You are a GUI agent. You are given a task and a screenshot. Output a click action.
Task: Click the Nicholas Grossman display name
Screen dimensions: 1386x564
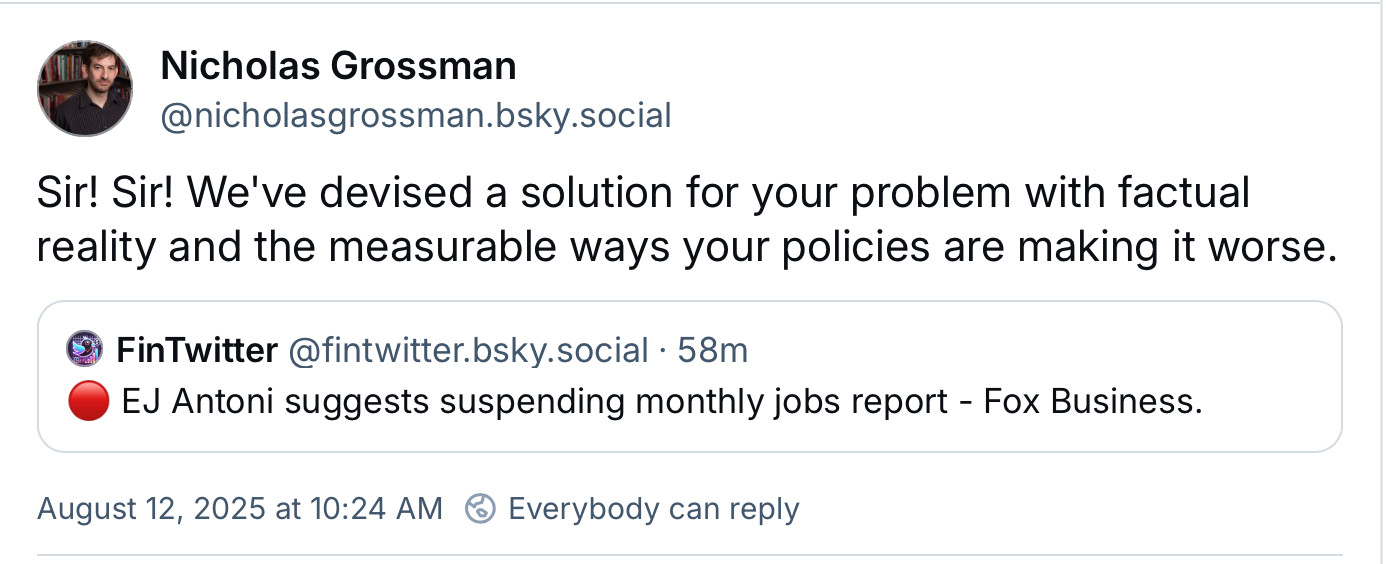pyautogui.click(x=338, y=67)
